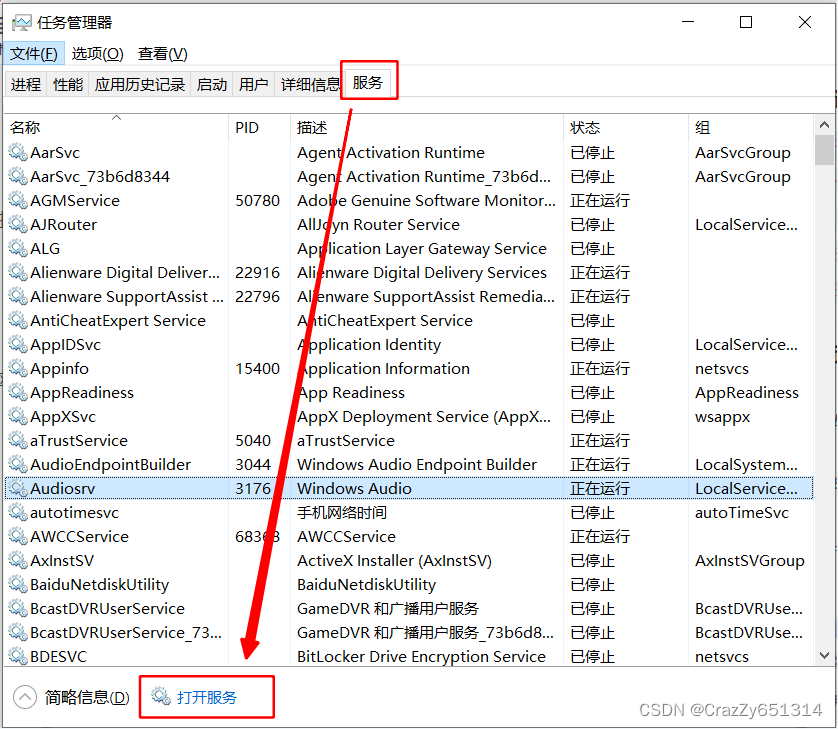Click the gear icon beside AudioEndpointBuilder
Screen dimensions: 838x729
(x=18, y=464)
